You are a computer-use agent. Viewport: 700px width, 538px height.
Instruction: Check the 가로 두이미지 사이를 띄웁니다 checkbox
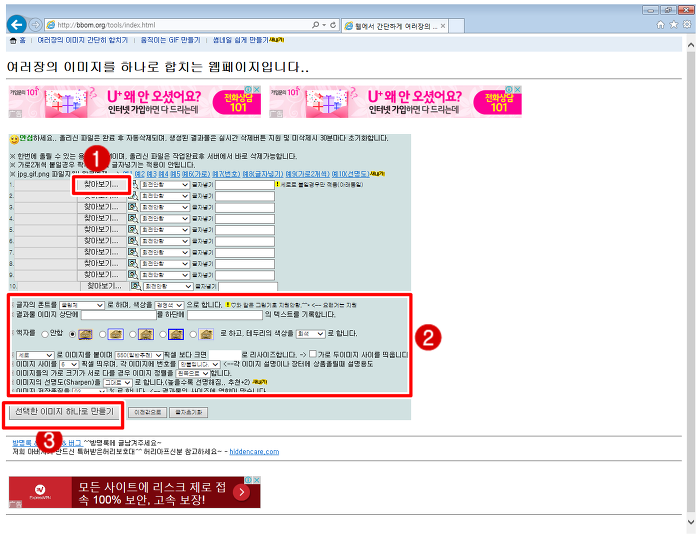[313, 354]
